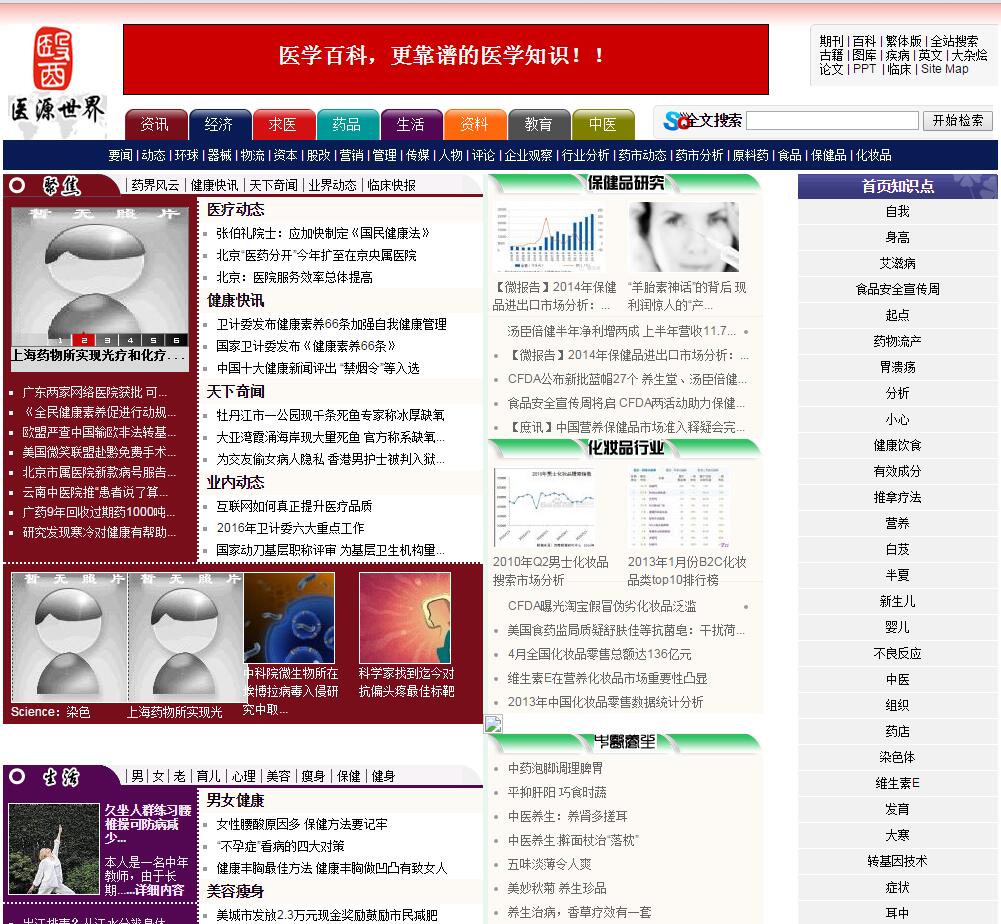Click the red 医学百科 banner
The image size is (1001, 924).
click(446, 59)
